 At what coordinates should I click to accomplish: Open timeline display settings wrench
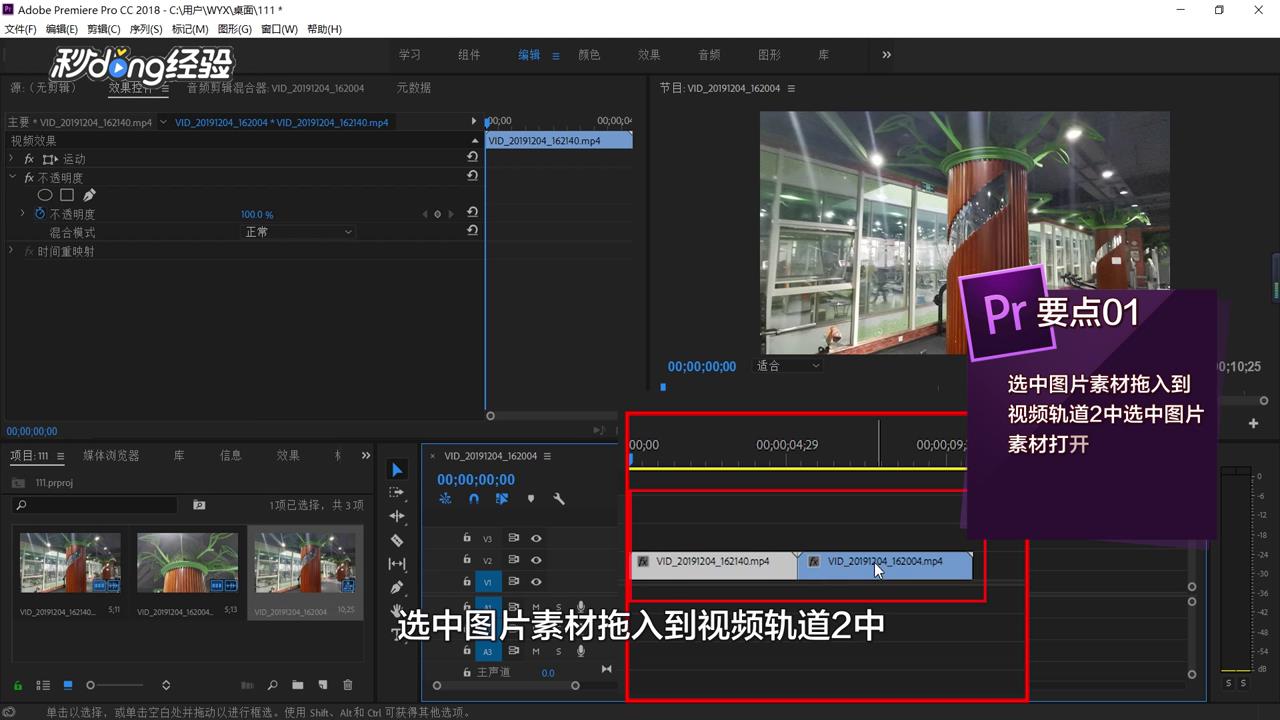point(559,498)
